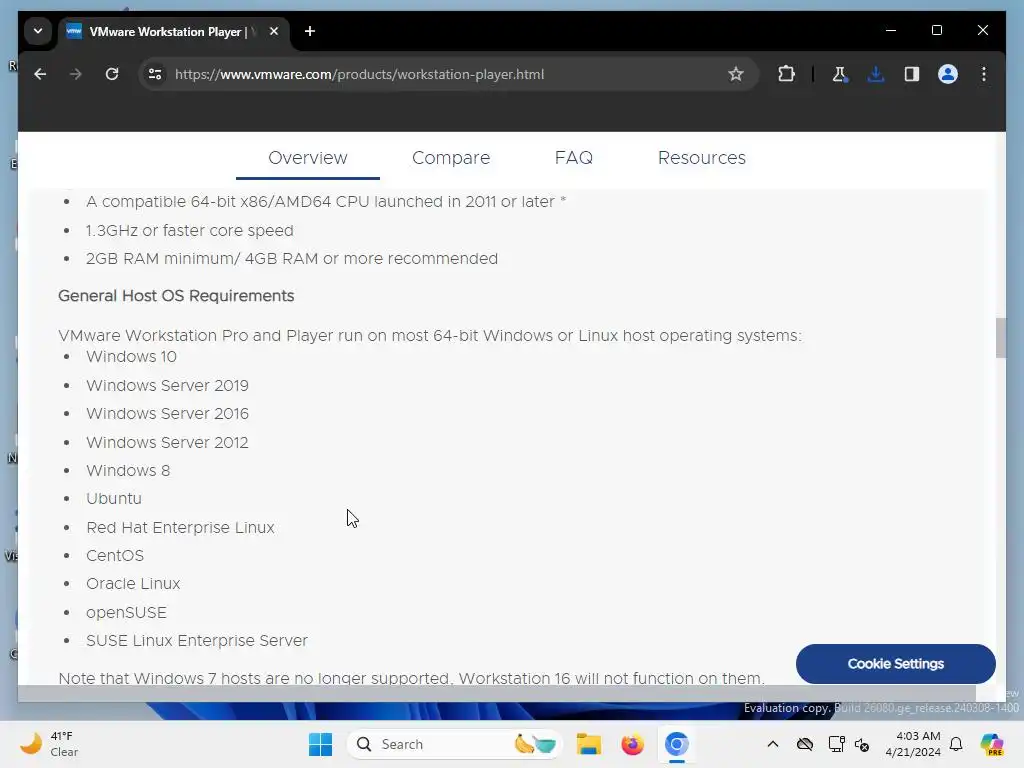Open the Copilot preview icon

tap(991, 744)
